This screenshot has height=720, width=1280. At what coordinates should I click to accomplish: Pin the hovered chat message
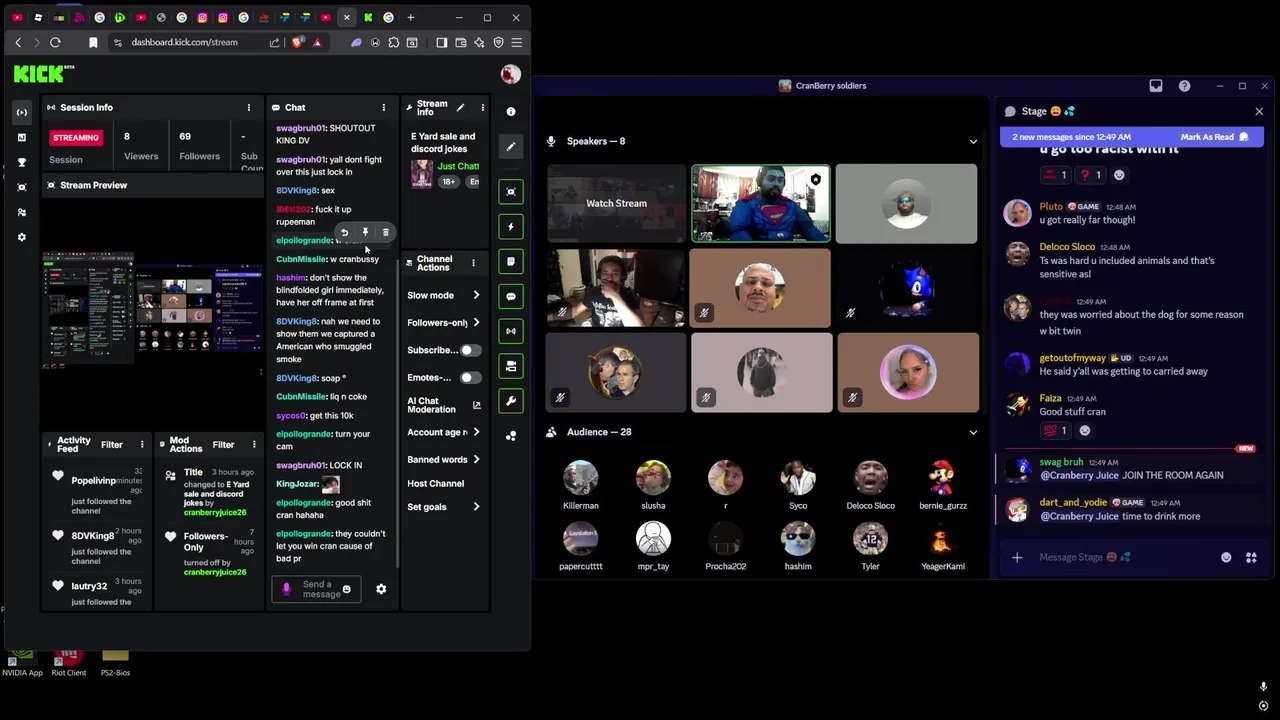365,232
